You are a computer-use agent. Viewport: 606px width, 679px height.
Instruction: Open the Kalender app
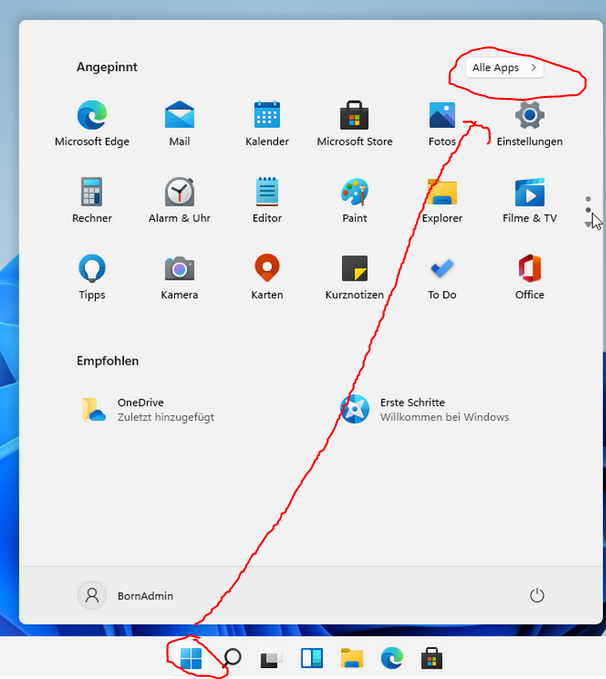267,123
